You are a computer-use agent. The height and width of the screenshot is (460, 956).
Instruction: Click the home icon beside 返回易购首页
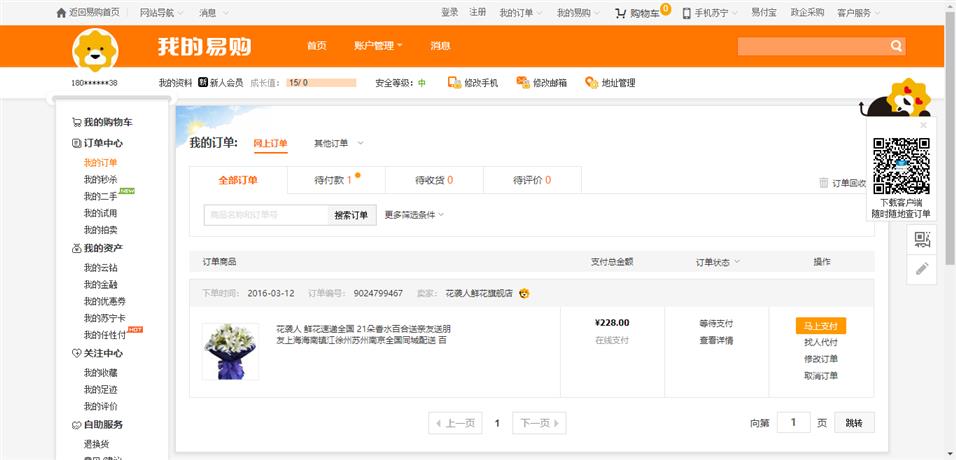(61, 13)
